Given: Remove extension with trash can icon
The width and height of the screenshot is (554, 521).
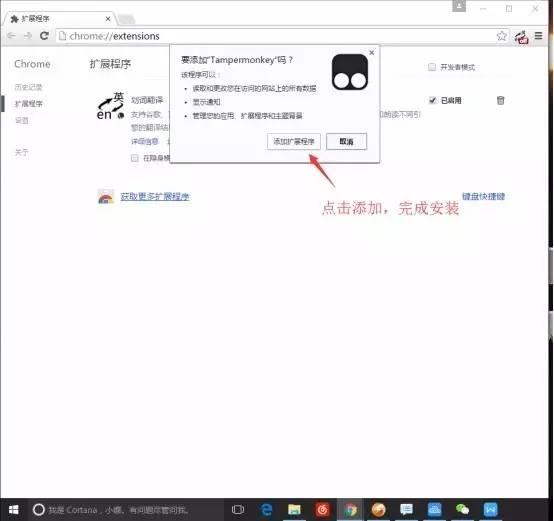Looking at the screenshot, I should point(500,100).
